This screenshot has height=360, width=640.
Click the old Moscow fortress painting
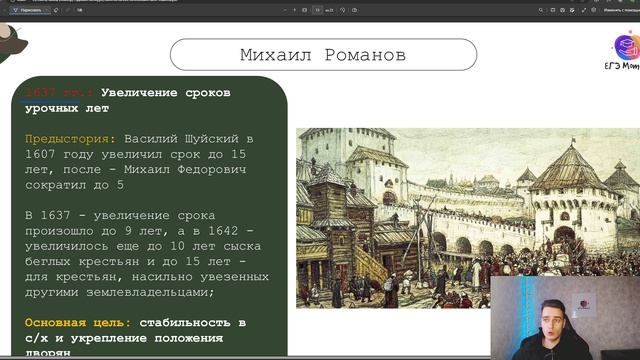(468, 218)
